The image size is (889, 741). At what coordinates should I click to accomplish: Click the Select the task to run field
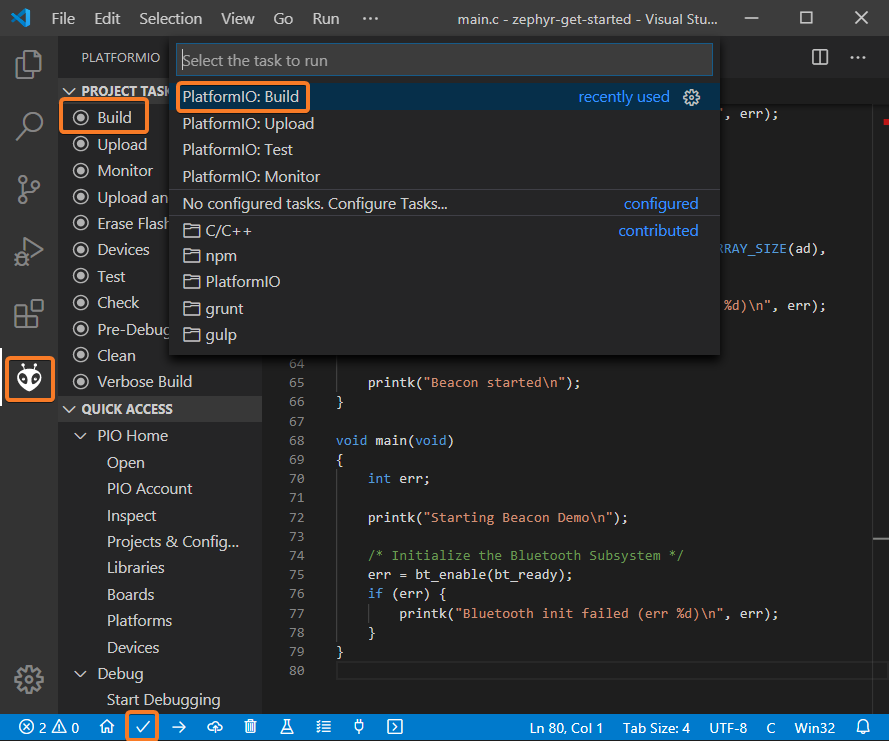pyautogui.click(x=444, y=60)
